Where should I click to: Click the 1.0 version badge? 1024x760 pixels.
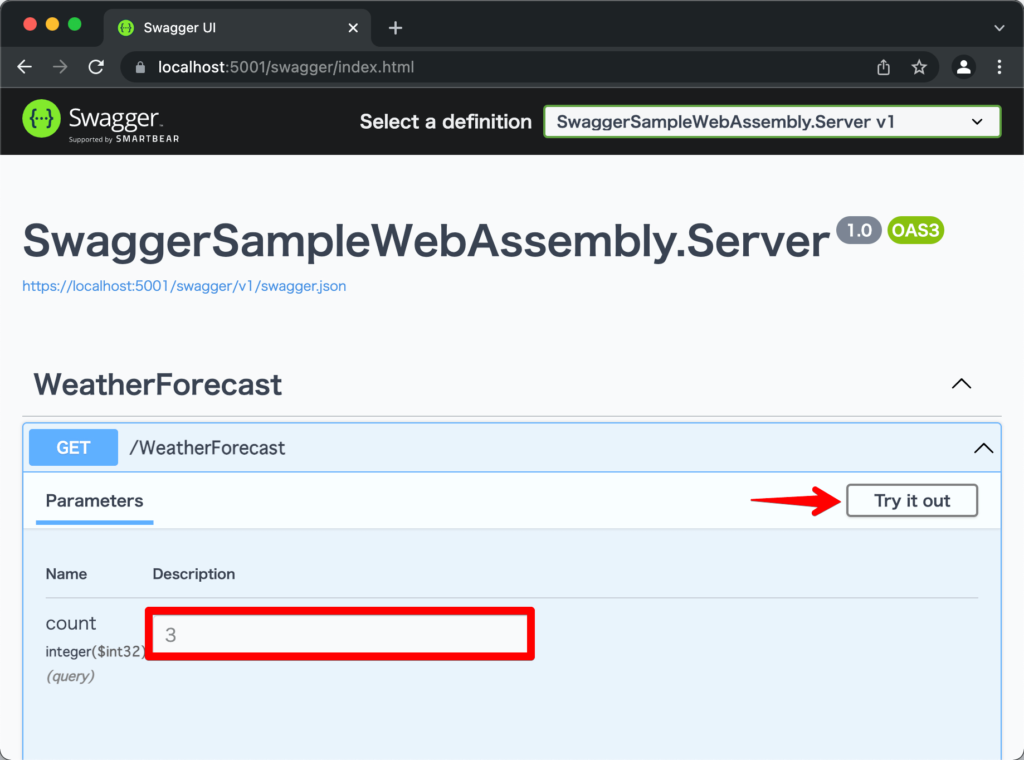(x=858, y=229)
